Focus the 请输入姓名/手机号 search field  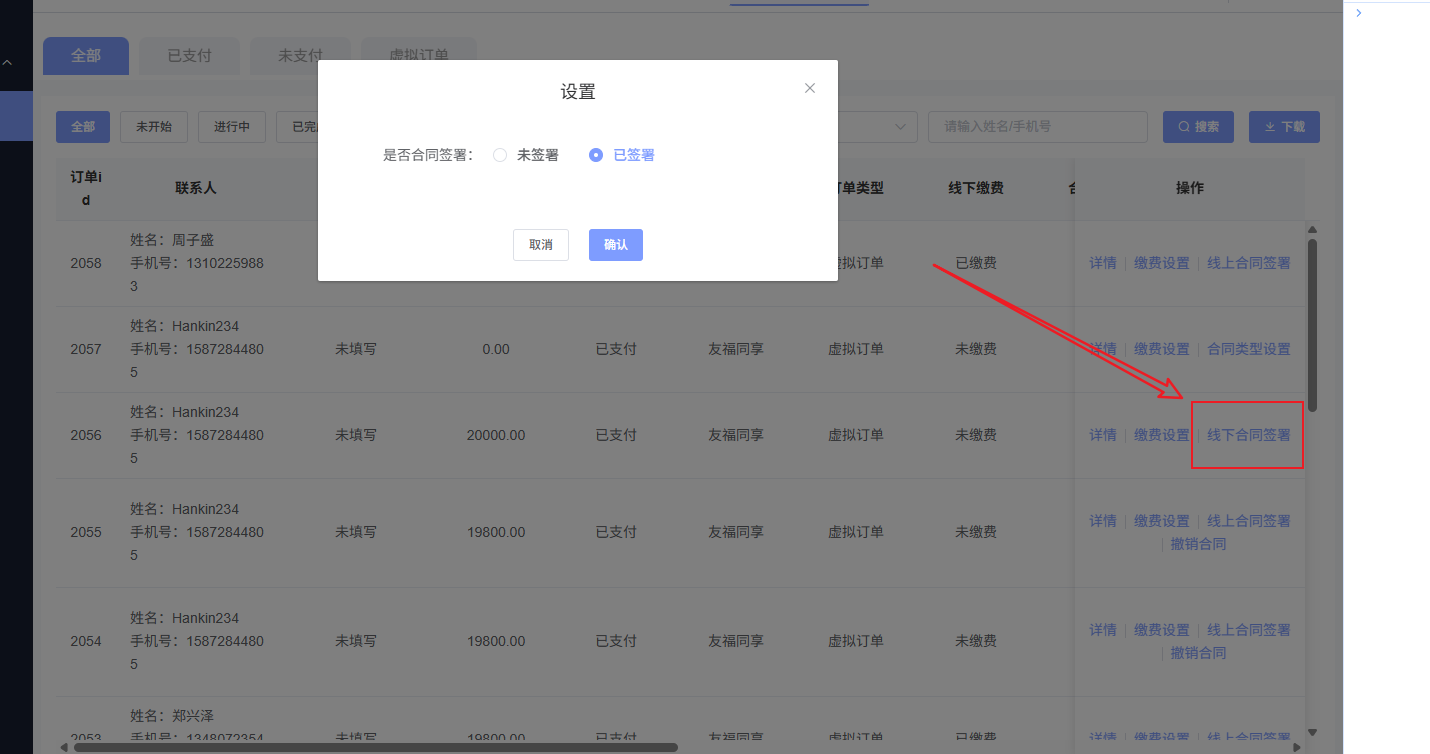click(1037, 127)
